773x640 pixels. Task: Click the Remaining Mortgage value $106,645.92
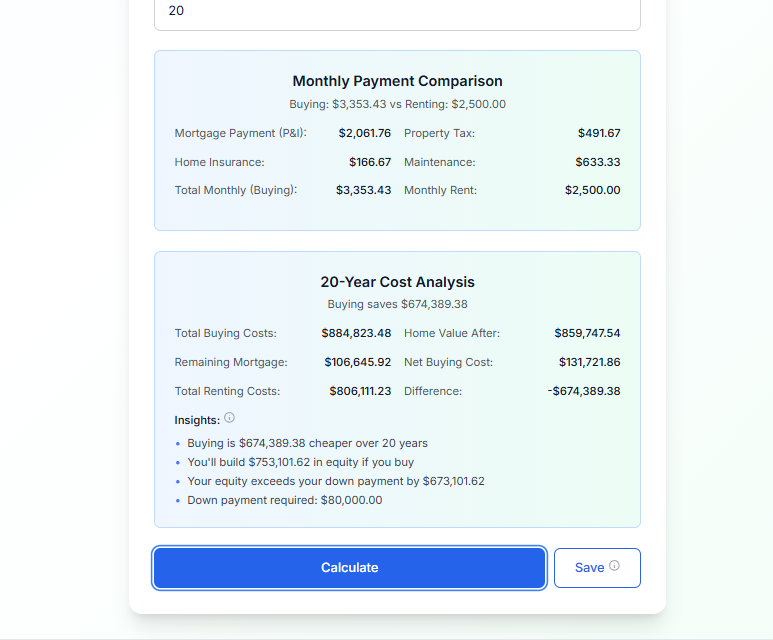[x=357, y=362]
